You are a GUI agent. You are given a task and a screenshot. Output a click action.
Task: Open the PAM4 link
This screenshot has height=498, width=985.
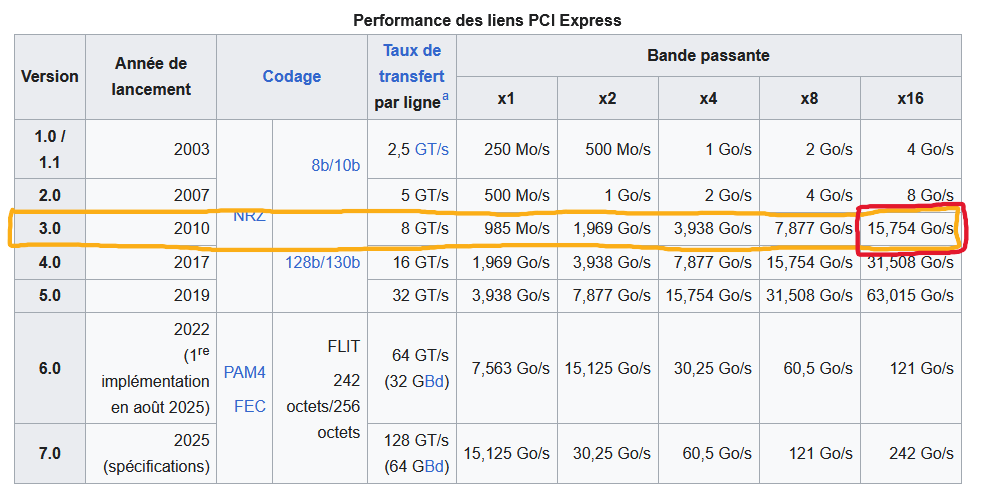point(244,372)
